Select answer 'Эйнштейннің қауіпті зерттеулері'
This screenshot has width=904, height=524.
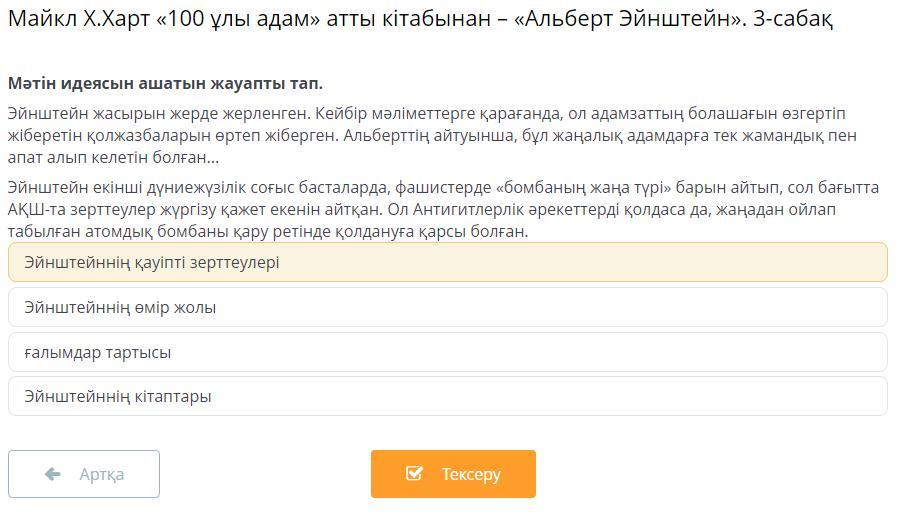152,263
